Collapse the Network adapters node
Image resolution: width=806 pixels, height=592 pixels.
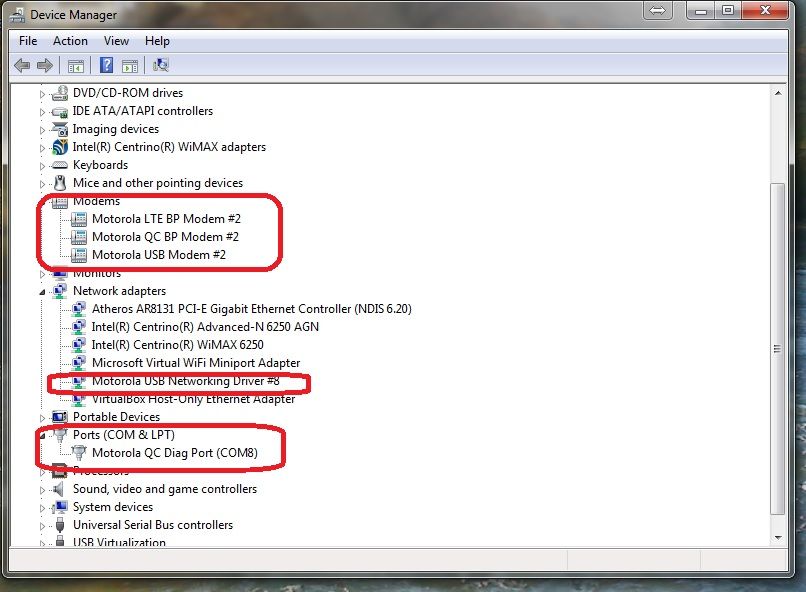(42, 292)
